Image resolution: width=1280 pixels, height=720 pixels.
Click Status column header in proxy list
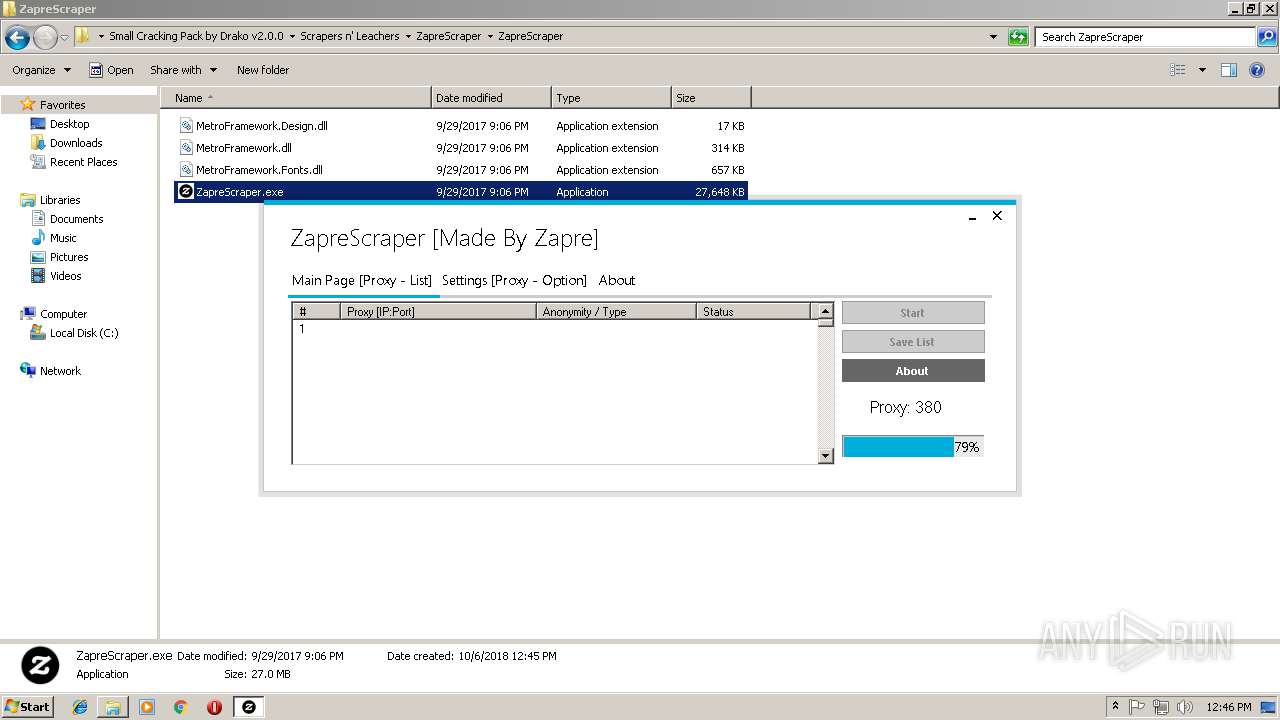(x=753, y=312)
